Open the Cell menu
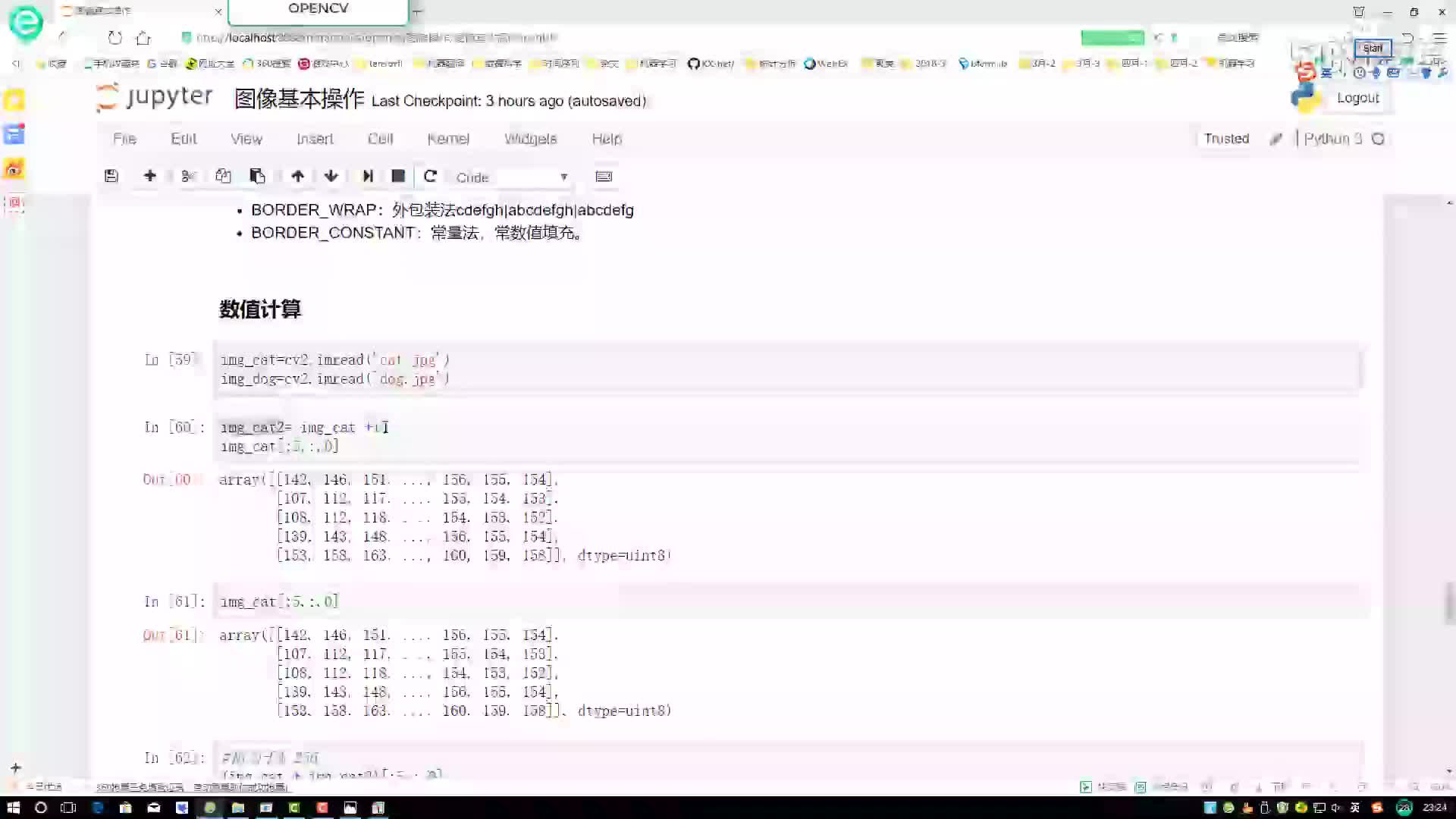The height and width of the screenshot is (819, 1456). click(x=381, y=139)
